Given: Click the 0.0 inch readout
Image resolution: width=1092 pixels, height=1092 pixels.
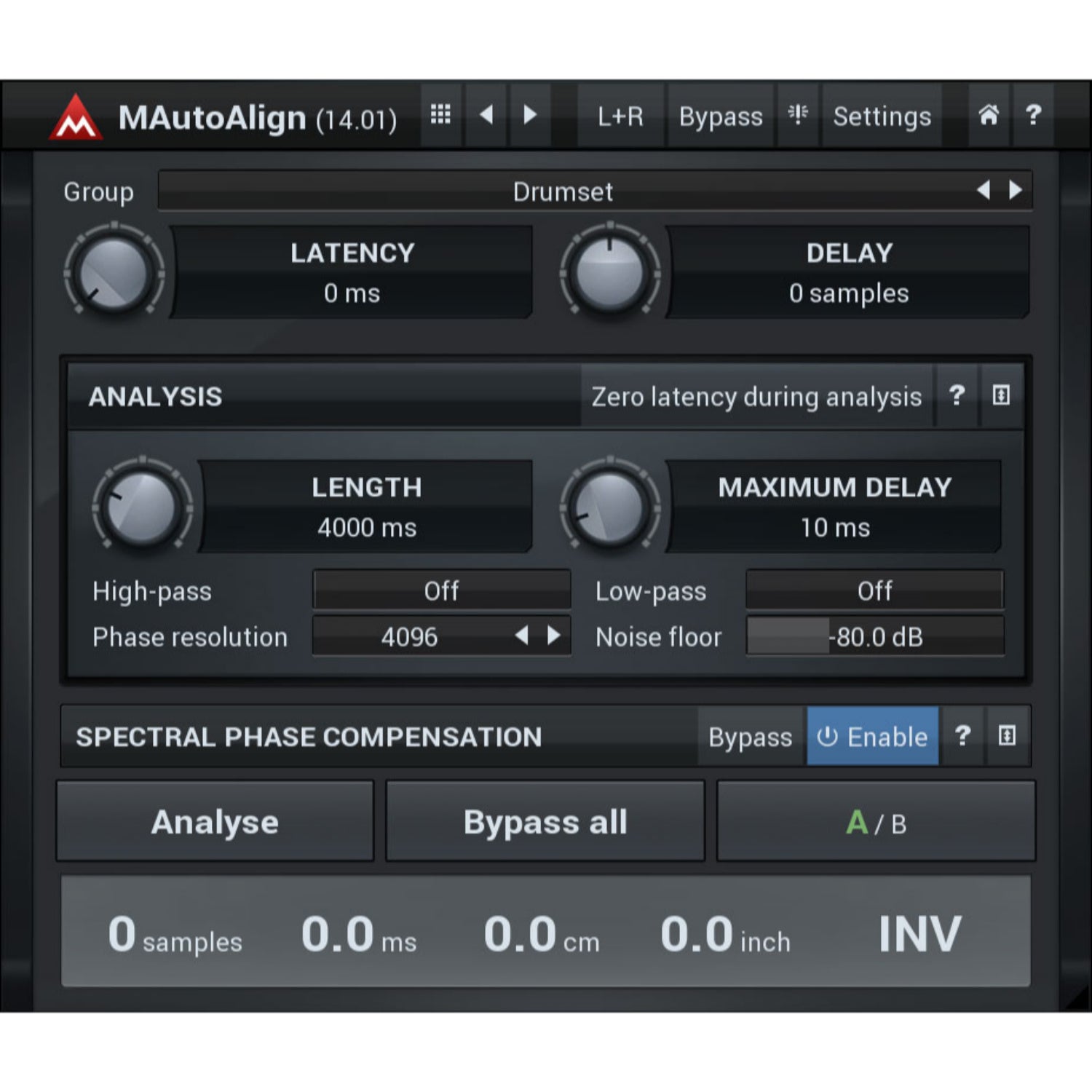Looking at the screenshot, I should [x=725, y=935].
